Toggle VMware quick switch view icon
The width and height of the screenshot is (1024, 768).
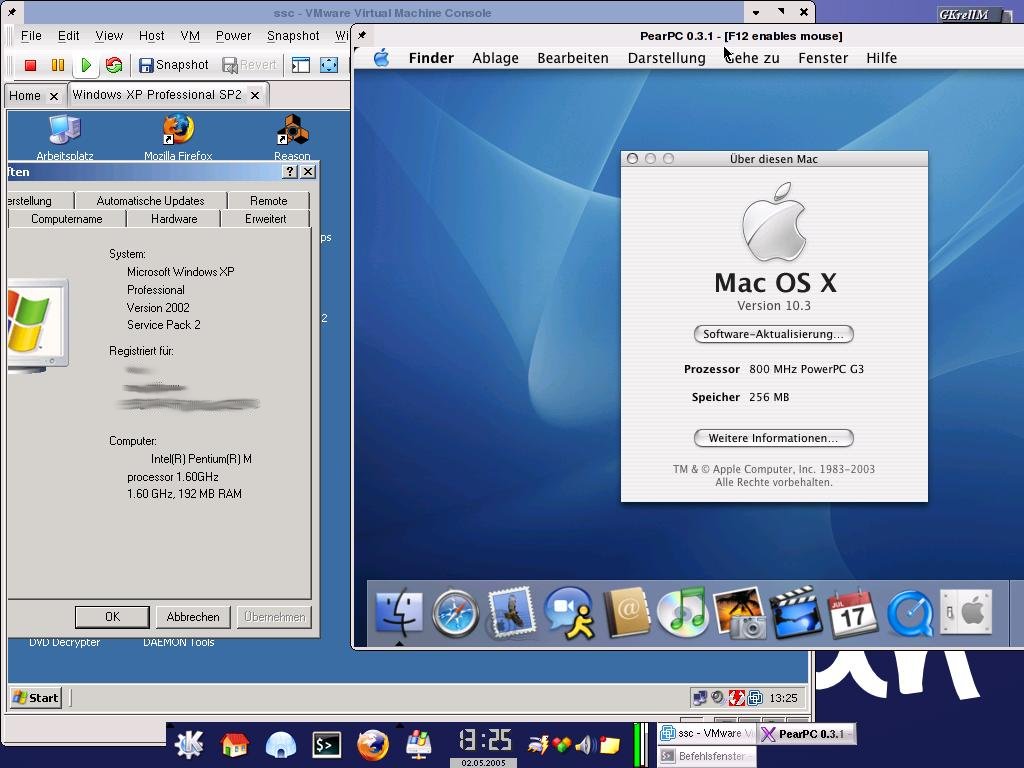pos(300,65)
